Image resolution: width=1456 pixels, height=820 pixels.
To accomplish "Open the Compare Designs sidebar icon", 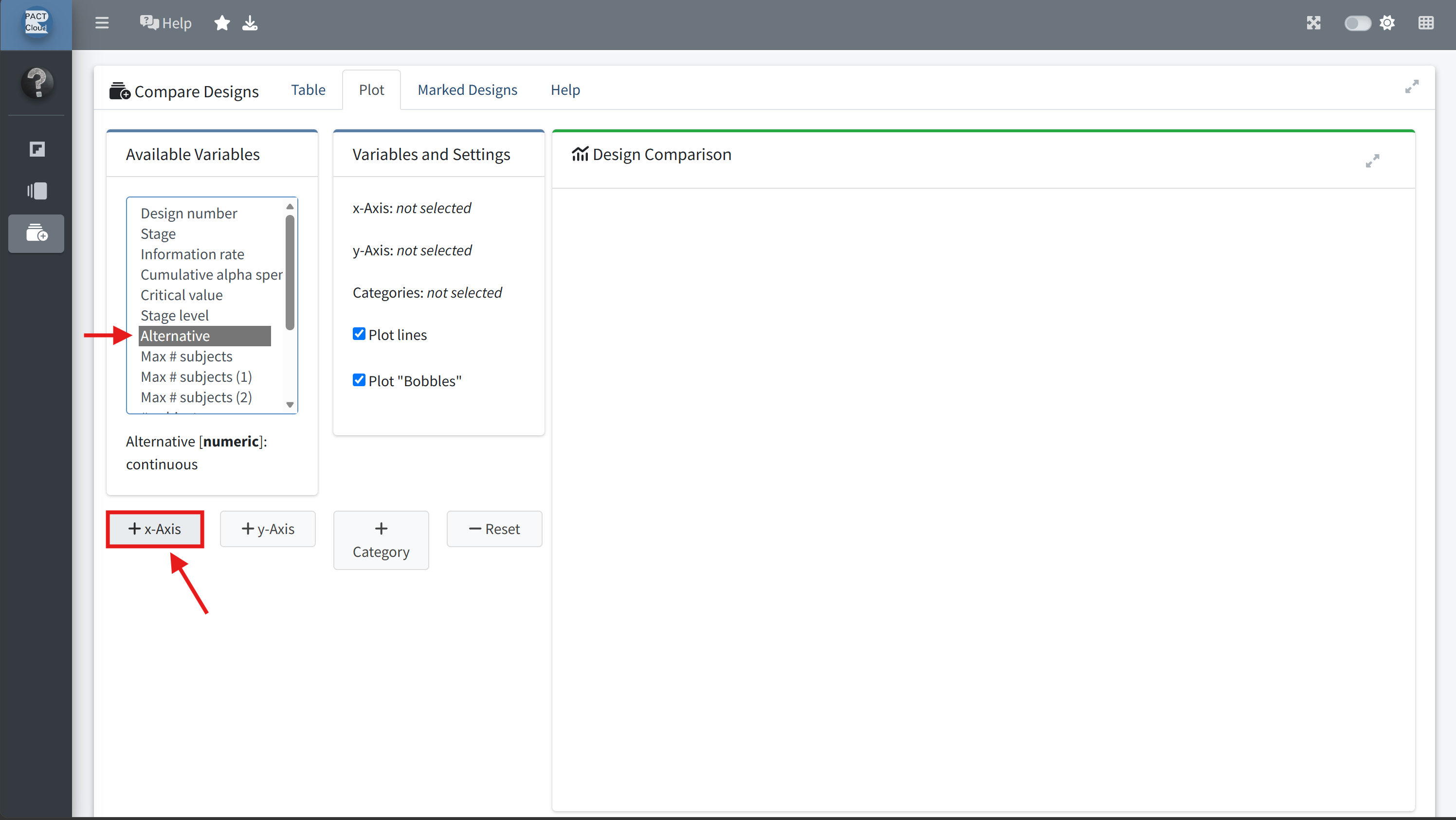I will [x=36, y=232].
